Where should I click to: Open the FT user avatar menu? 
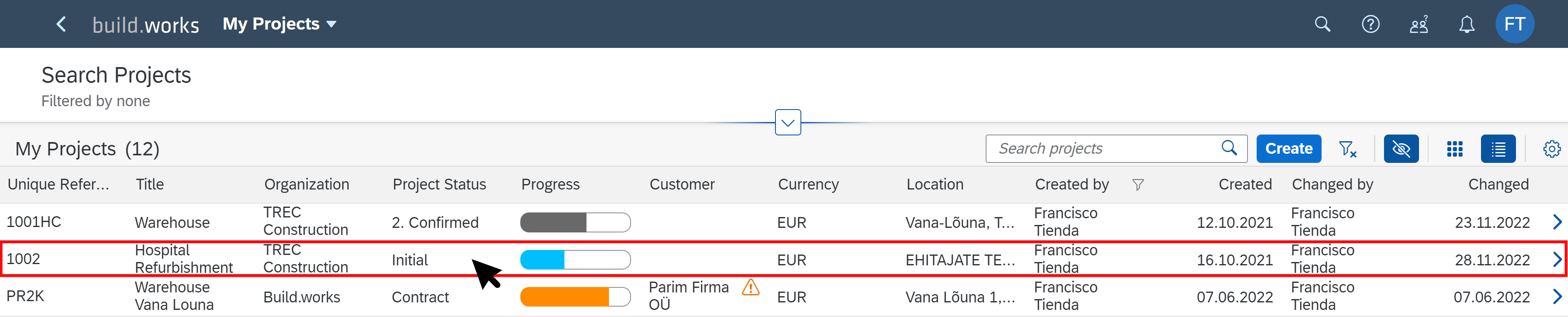[1514, 24]
